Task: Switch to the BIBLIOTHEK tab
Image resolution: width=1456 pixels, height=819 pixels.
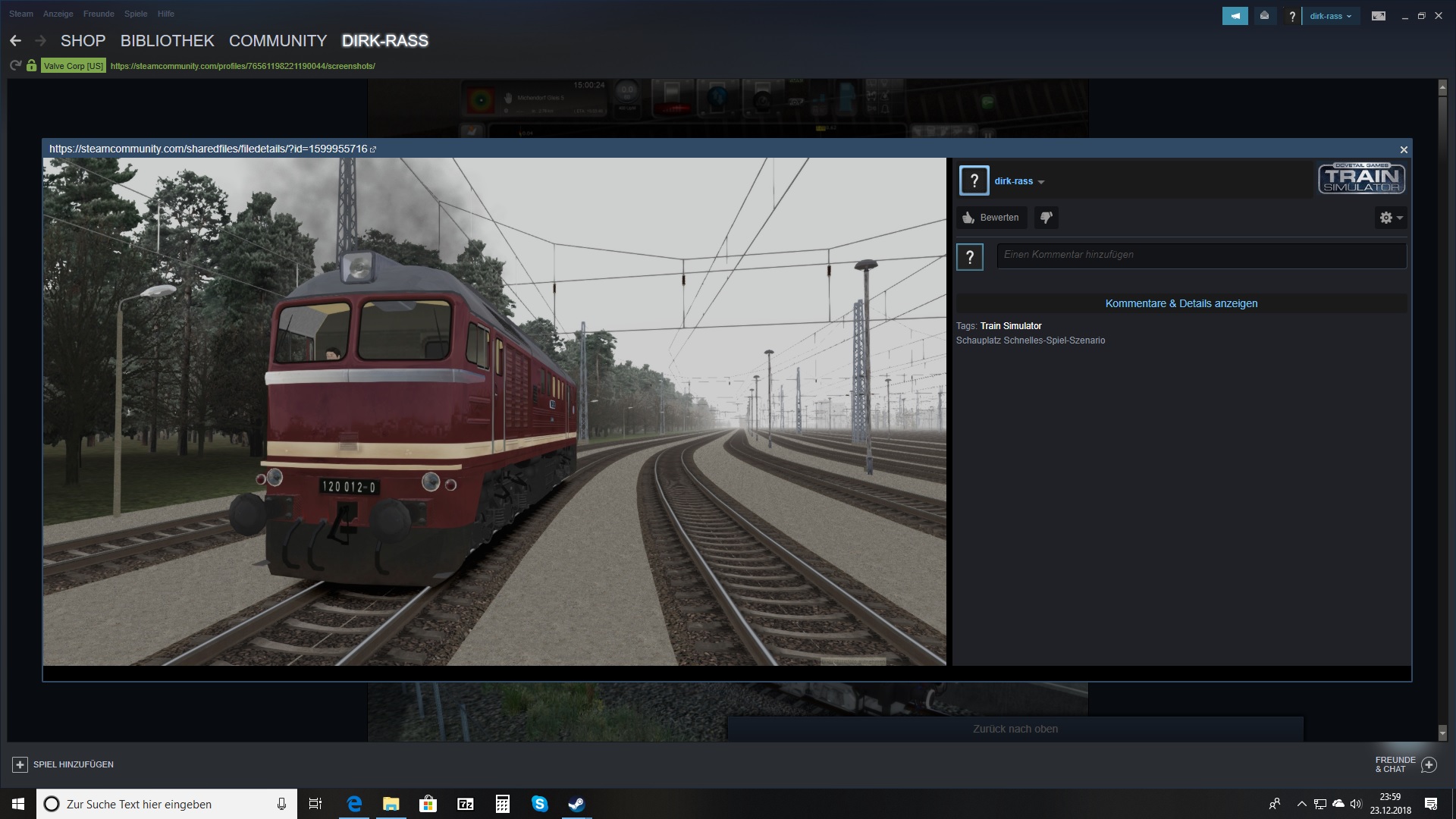Action: pyautogui.click(x=167, y=41)
